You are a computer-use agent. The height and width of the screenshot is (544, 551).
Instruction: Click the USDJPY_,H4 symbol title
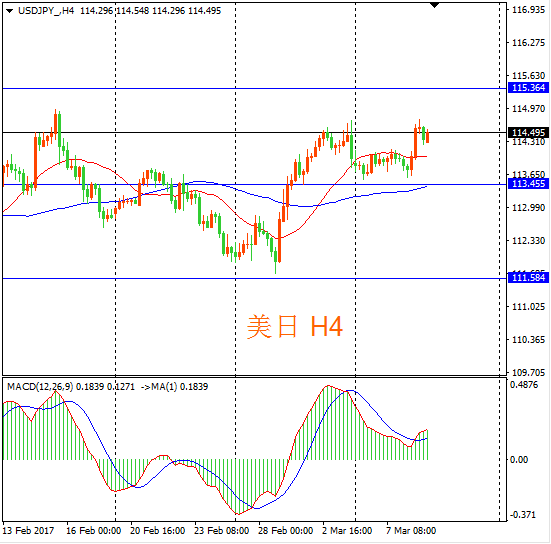(46, 11)
